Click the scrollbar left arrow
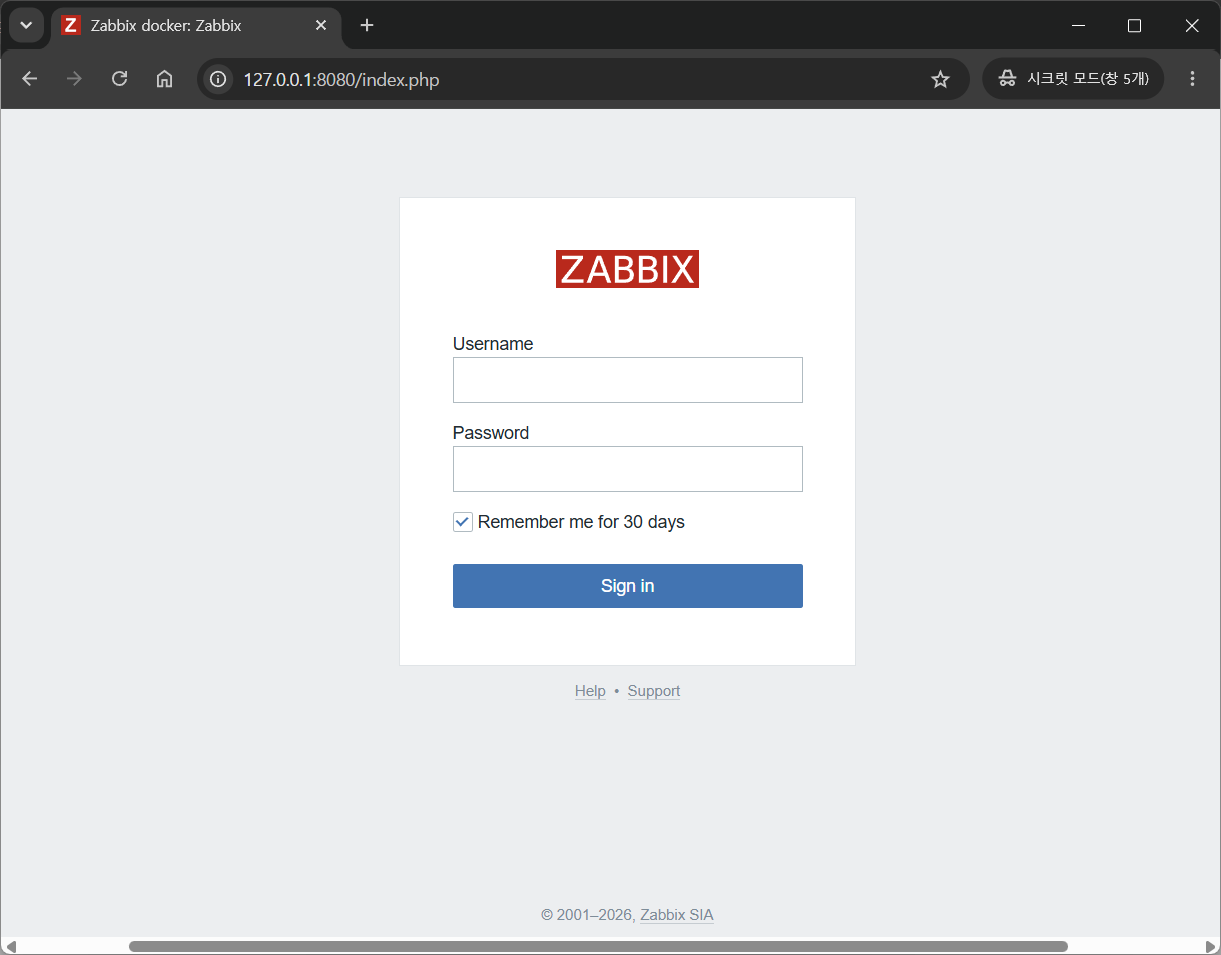This screenshot has width=1221, height=955. point(9,946)
